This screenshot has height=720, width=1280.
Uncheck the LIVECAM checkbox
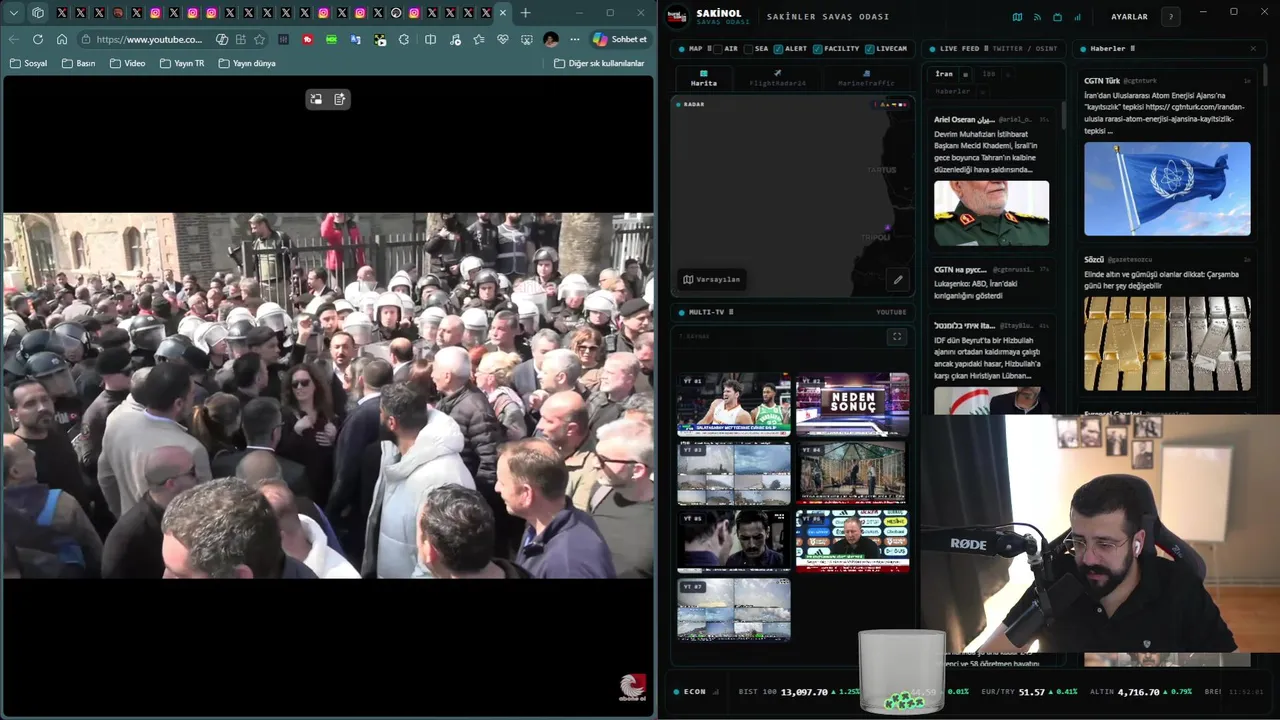pyautogui.click(x=869, y=49)
